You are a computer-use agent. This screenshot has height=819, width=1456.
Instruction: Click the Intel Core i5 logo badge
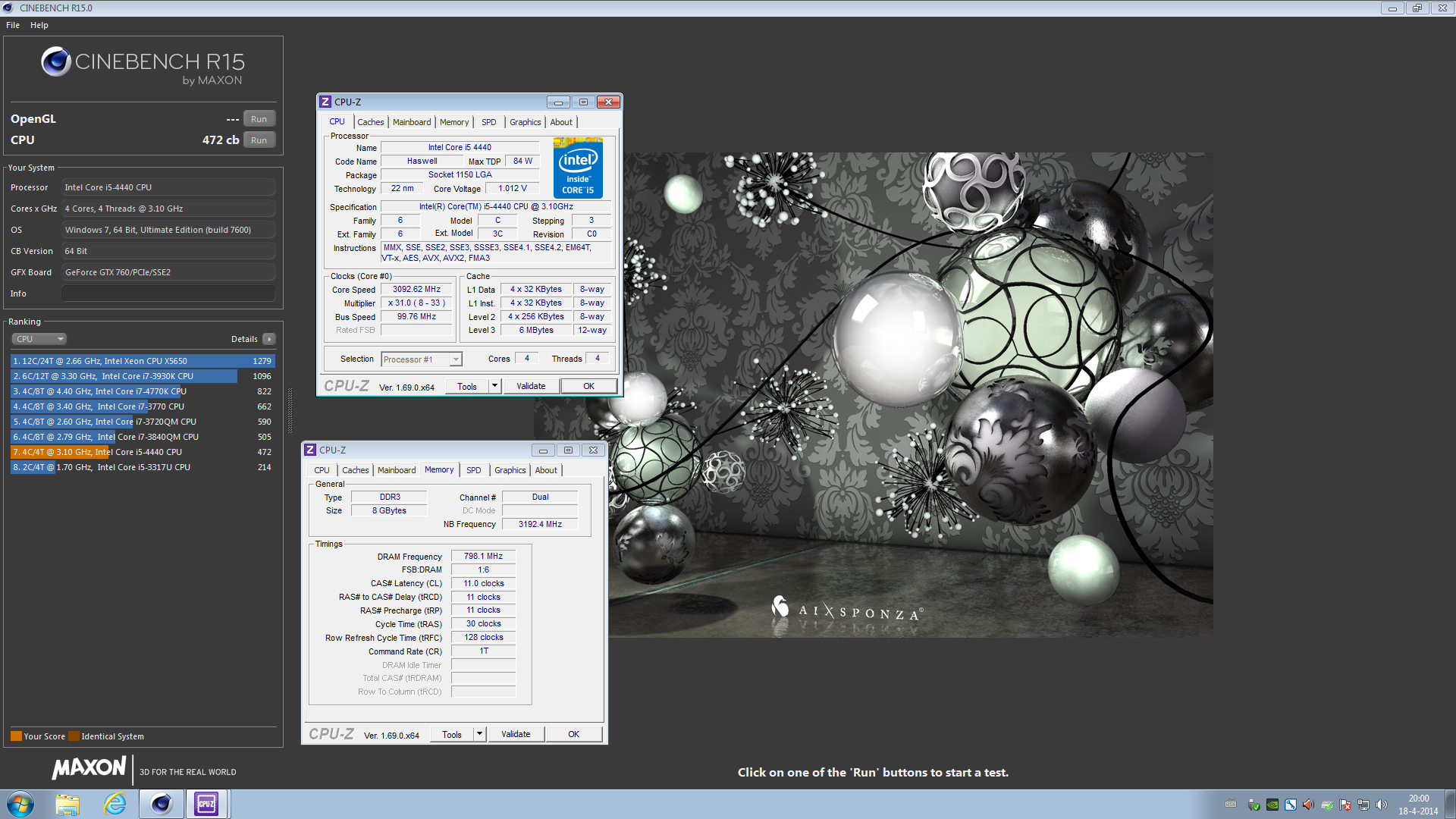578,168
